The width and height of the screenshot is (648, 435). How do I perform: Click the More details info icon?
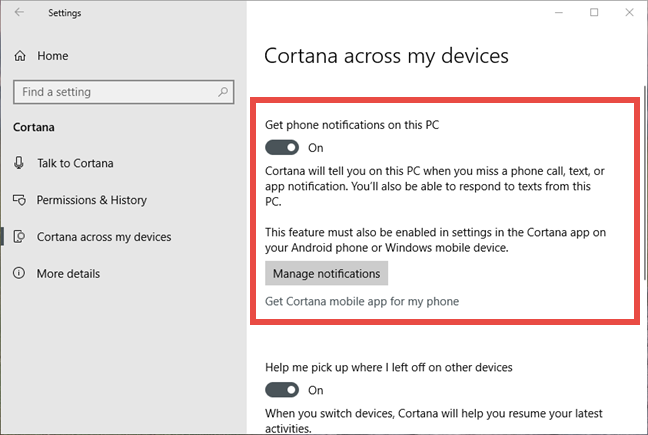[19, 273]
